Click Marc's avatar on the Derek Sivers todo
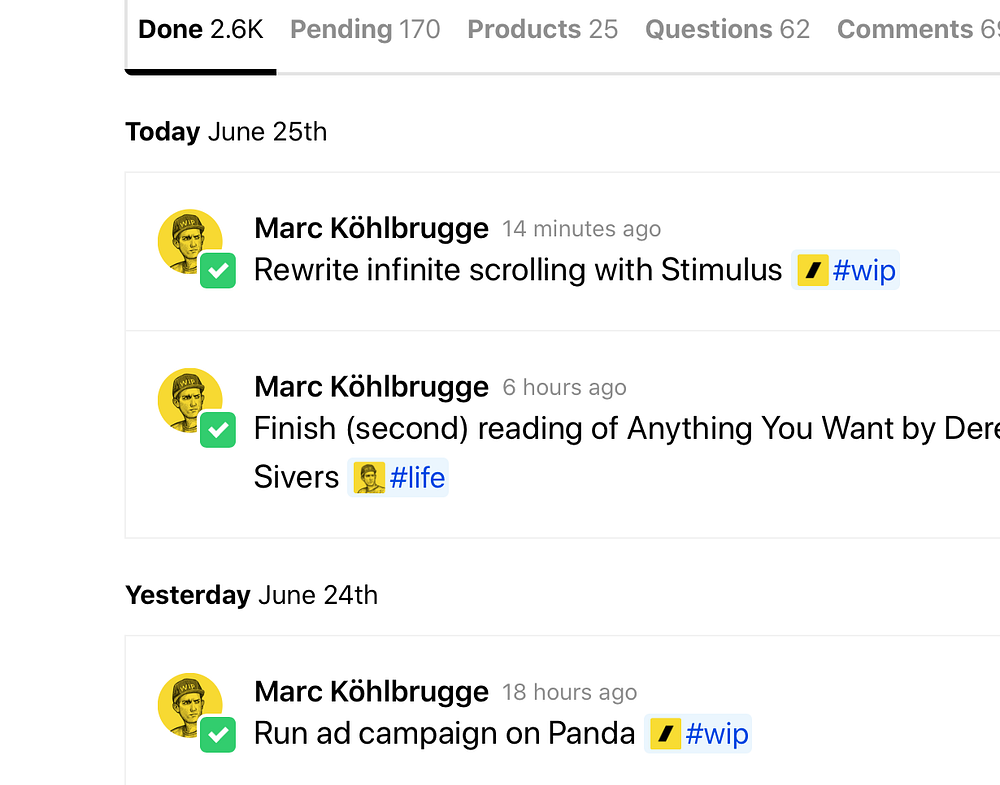This screenshot has height=785, width=1000. tap(189, 400)
